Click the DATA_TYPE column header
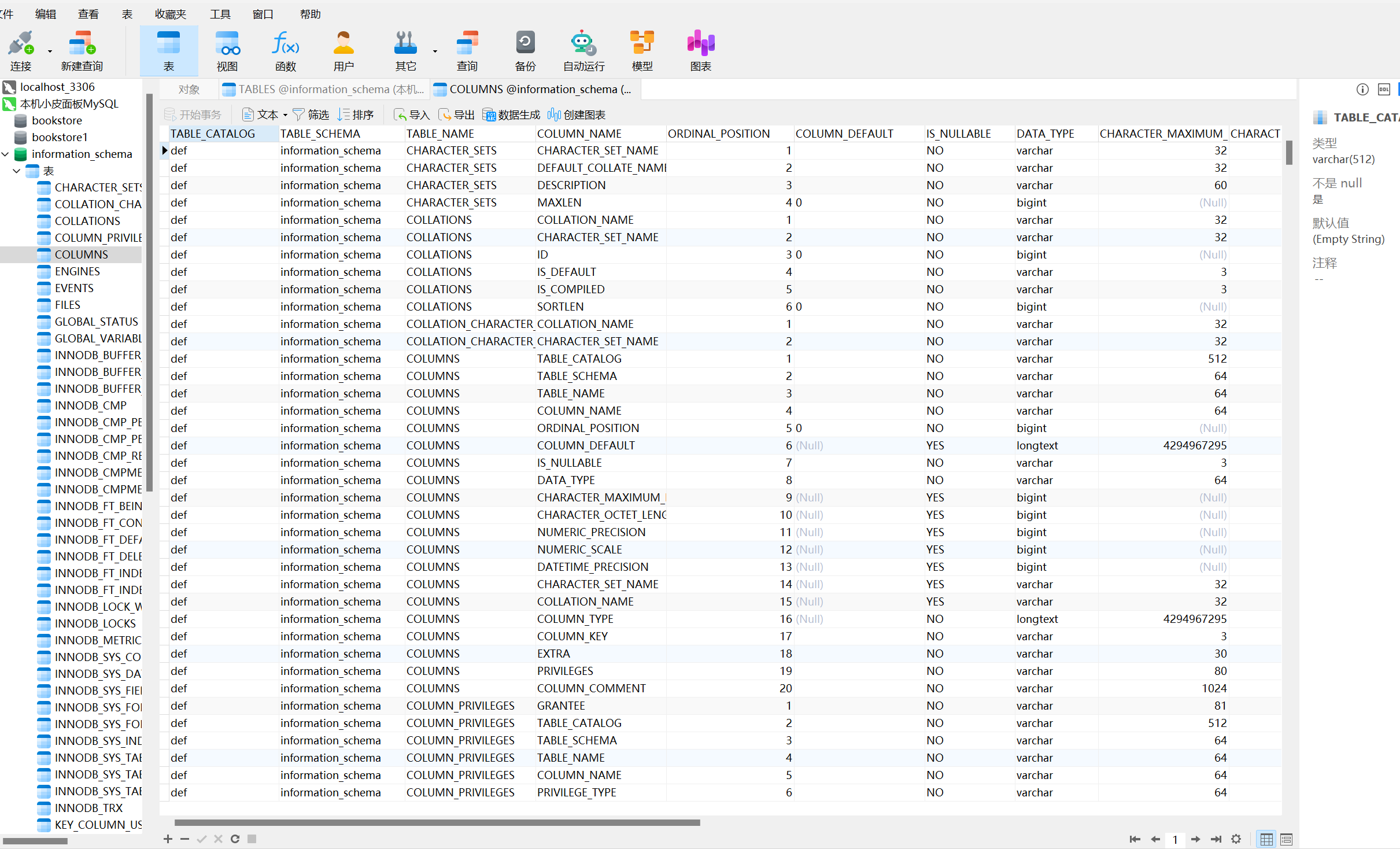Screen dimensions: 1400x849 pos(1056,134)
